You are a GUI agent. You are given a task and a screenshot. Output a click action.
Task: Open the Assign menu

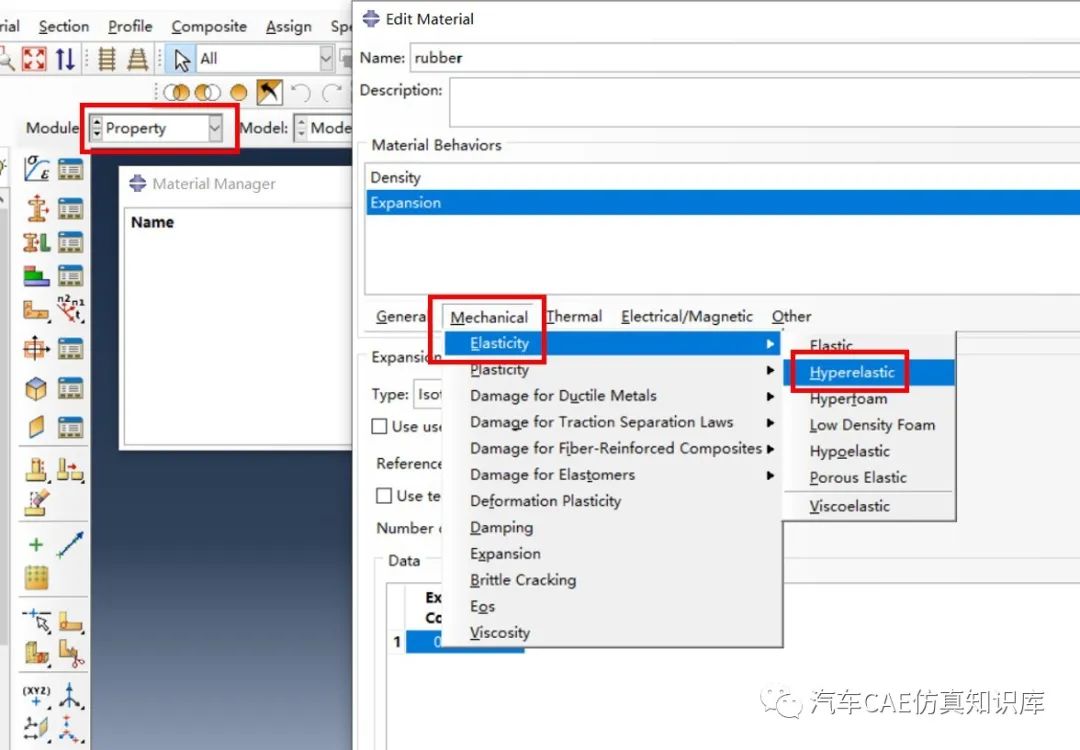pos(289,26)
